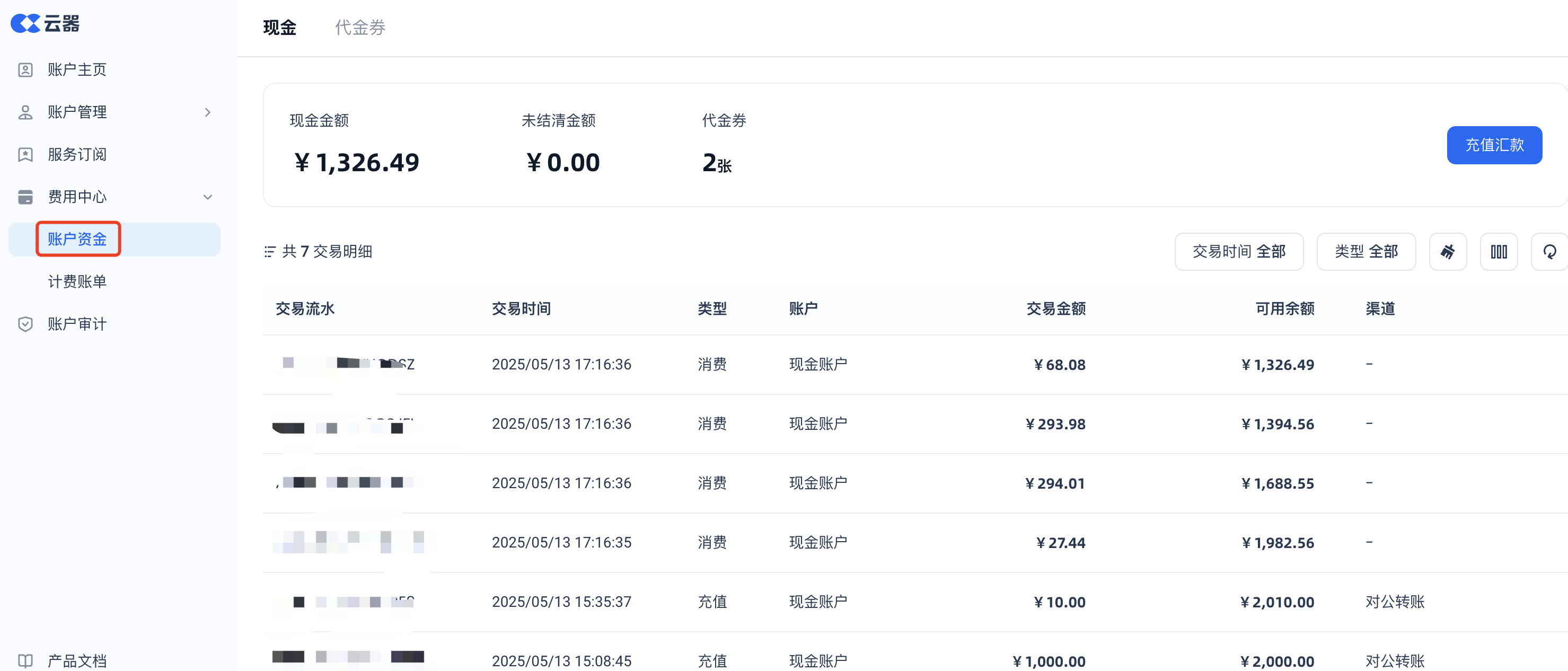Click the 充值汇款 button
The height and width of the screenshot is (671, 1568).
click(x=1494, y=145)
